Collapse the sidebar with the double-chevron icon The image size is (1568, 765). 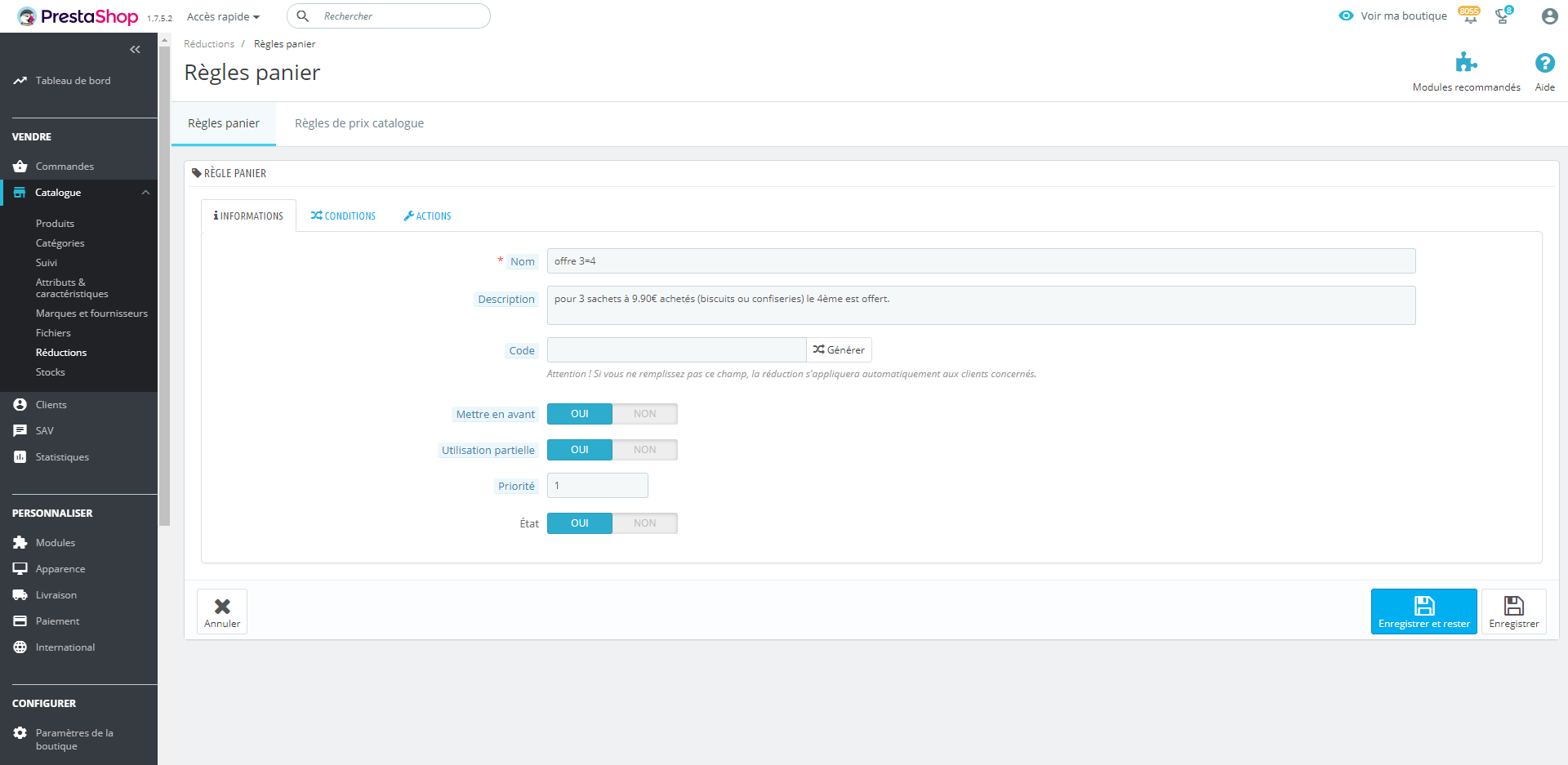click(x=135, y=50)
